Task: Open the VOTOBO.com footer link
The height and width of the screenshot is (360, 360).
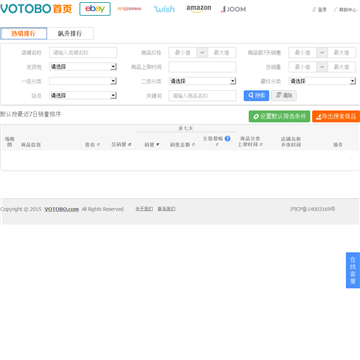Action: tap(62, 209)
